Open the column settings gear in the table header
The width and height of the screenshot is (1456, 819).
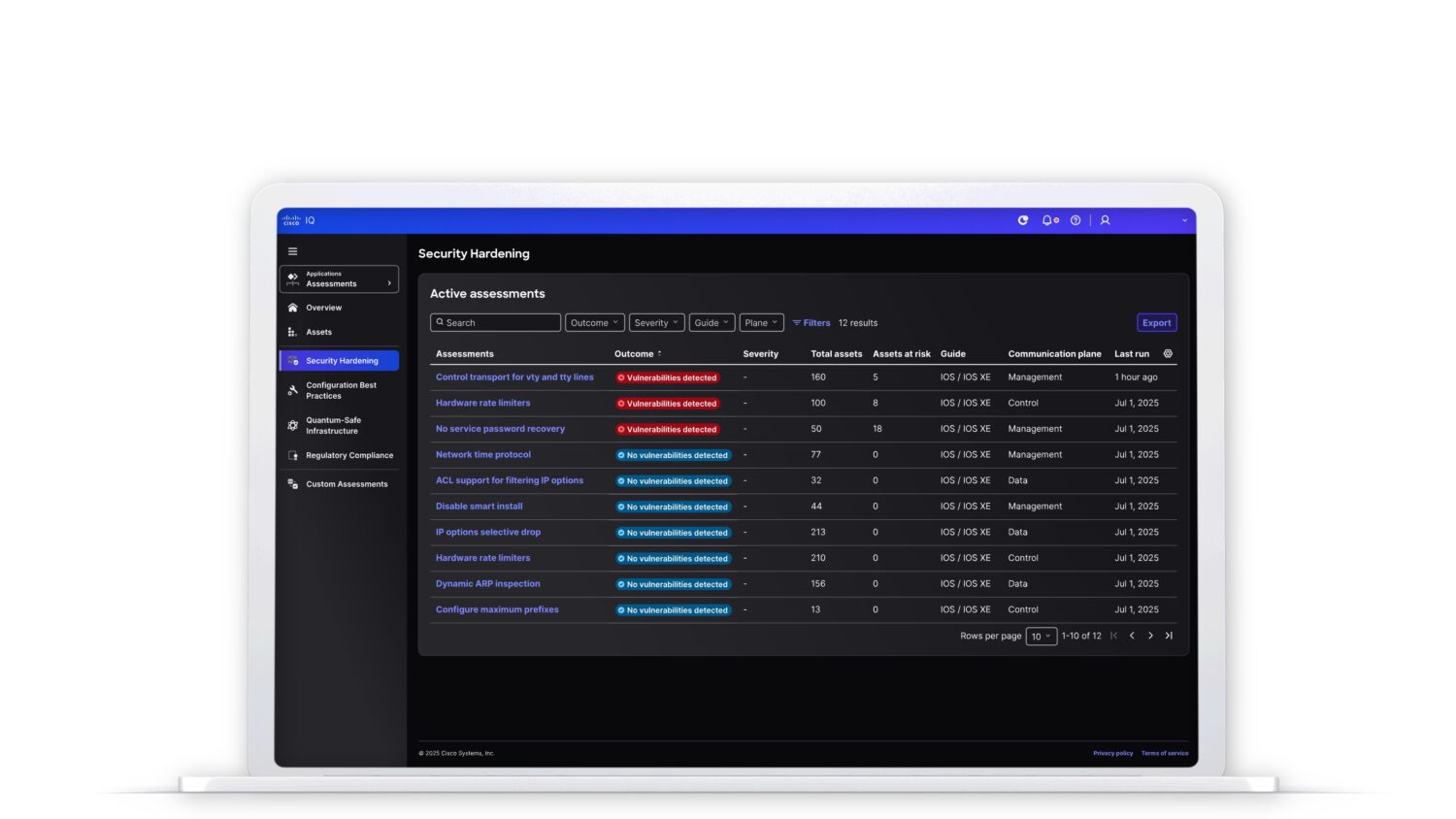click(x=1168, y=353)
